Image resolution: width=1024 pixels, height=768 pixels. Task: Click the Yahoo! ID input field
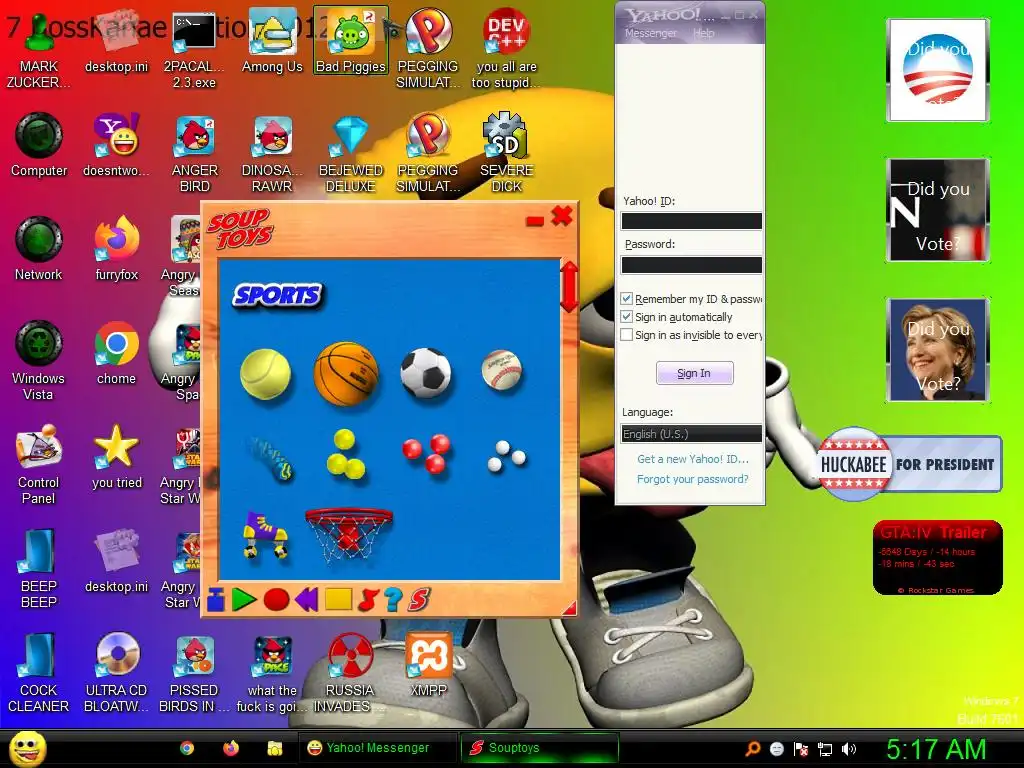click(x=692, y=221)
